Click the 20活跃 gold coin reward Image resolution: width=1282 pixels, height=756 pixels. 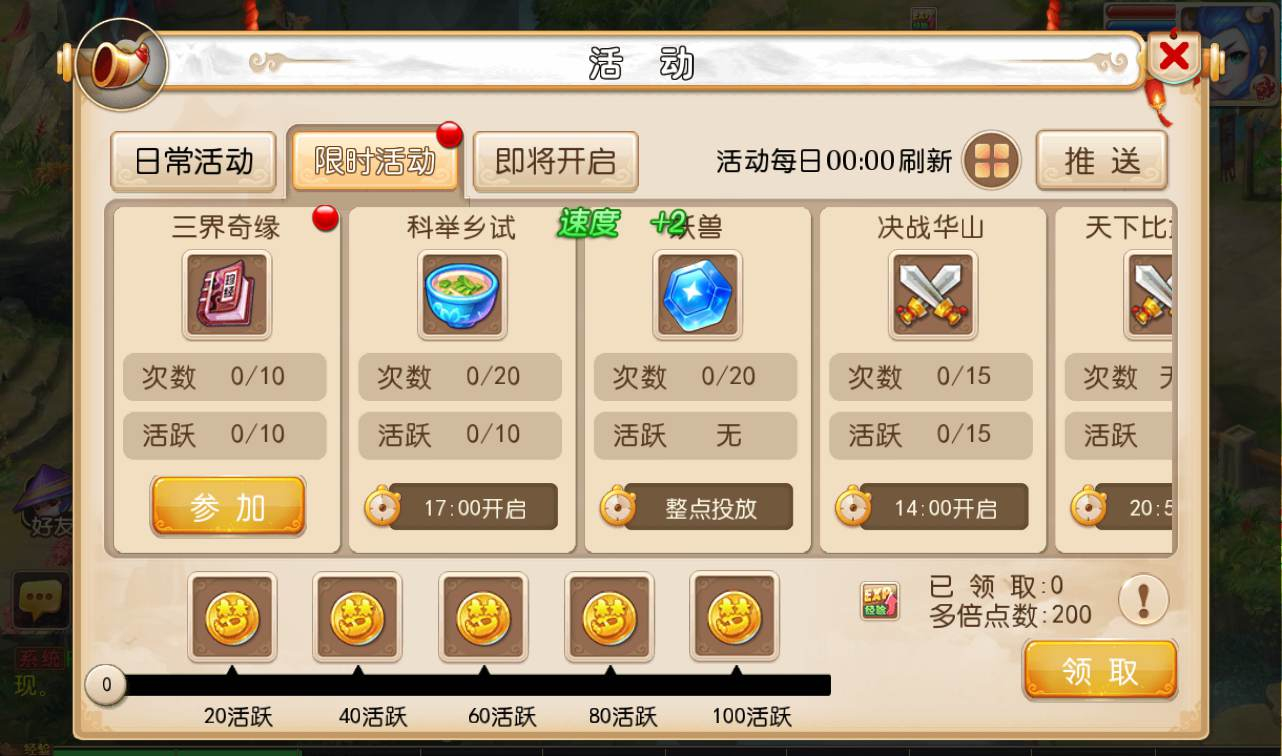pyautogui.click(x=232, y=617)
